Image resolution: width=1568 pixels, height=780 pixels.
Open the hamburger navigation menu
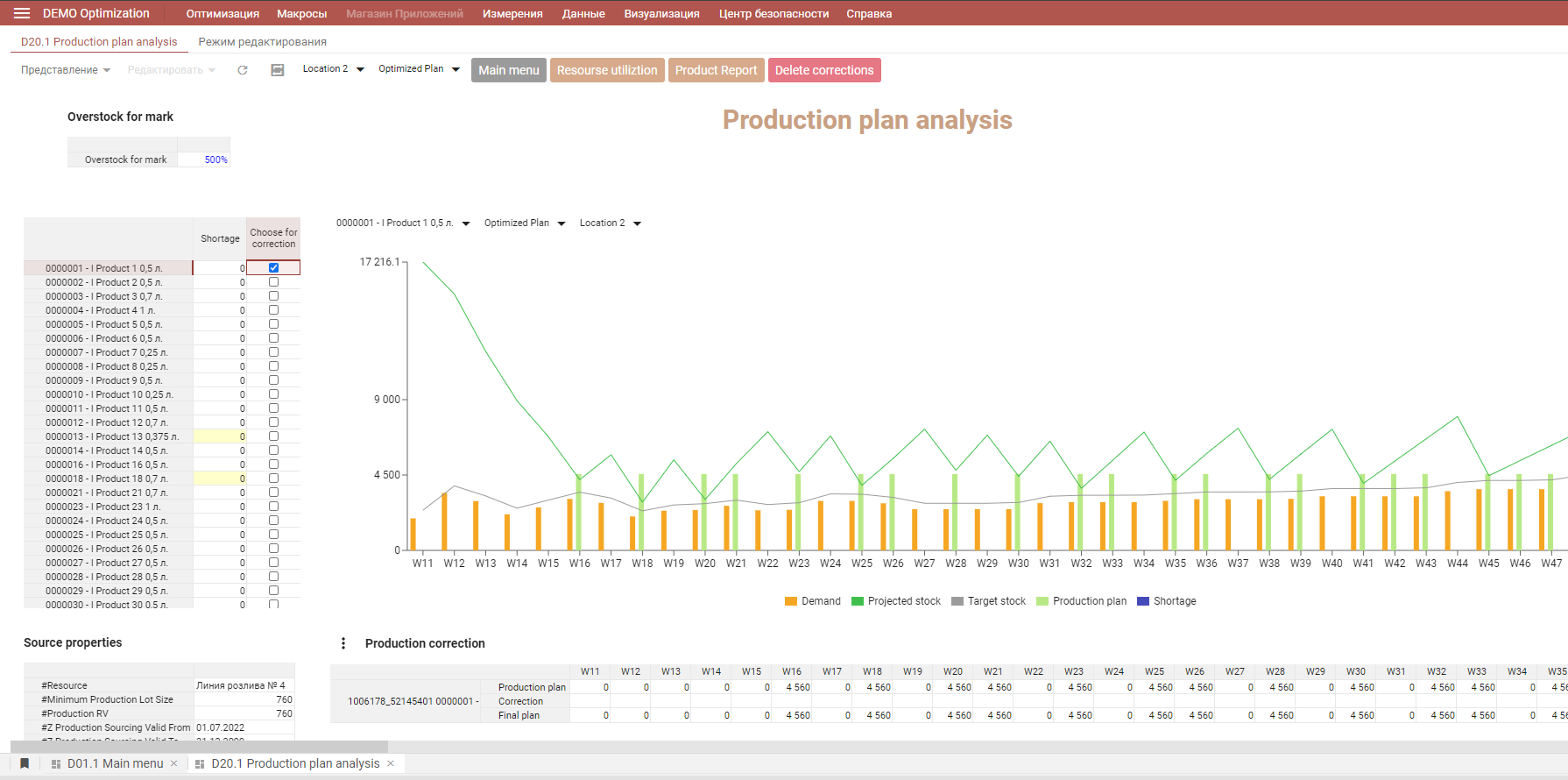[22, 13]
